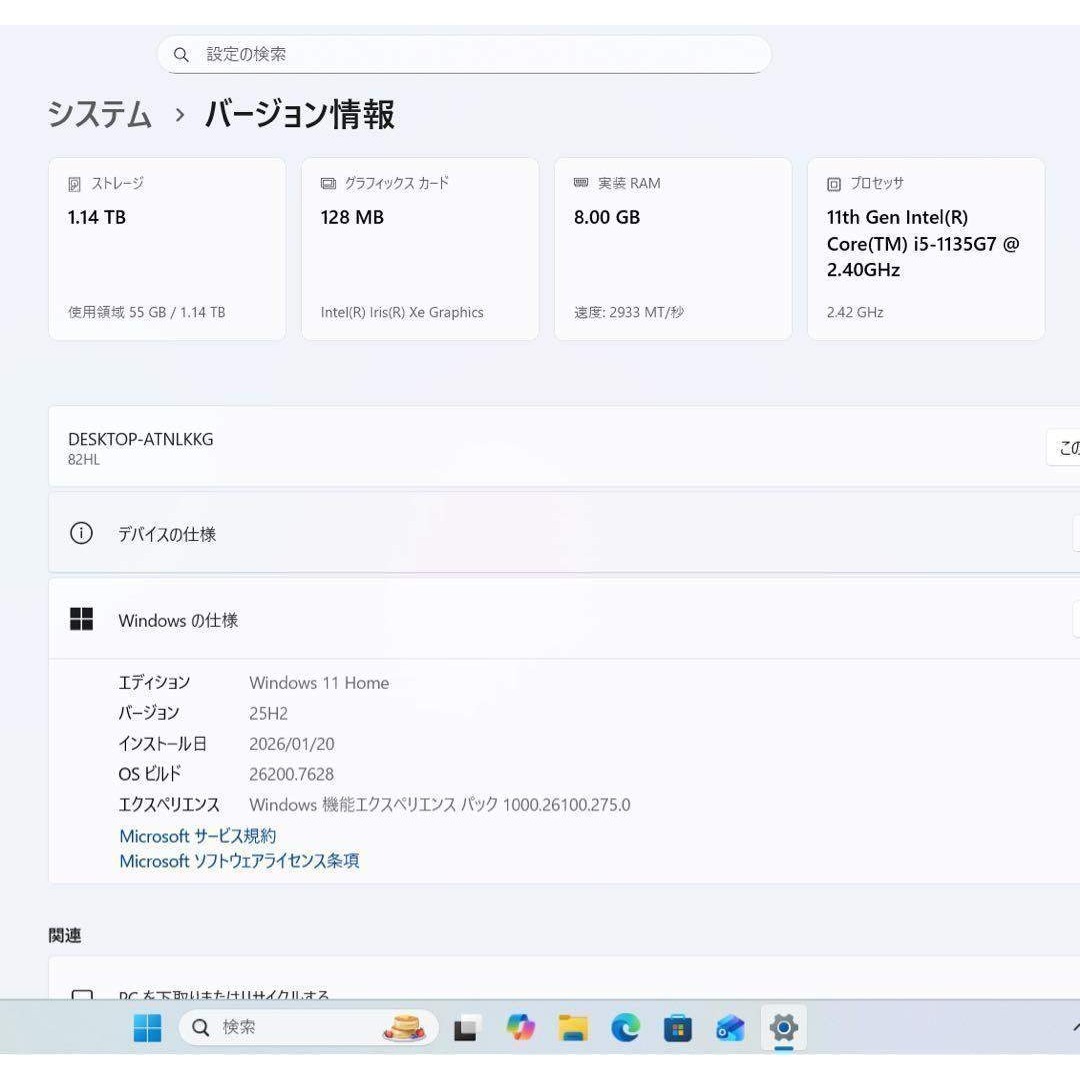Click the info icon beside デバイスの仕様
This screenshot has width=1080, height=1080.
(x=81, y=533)
